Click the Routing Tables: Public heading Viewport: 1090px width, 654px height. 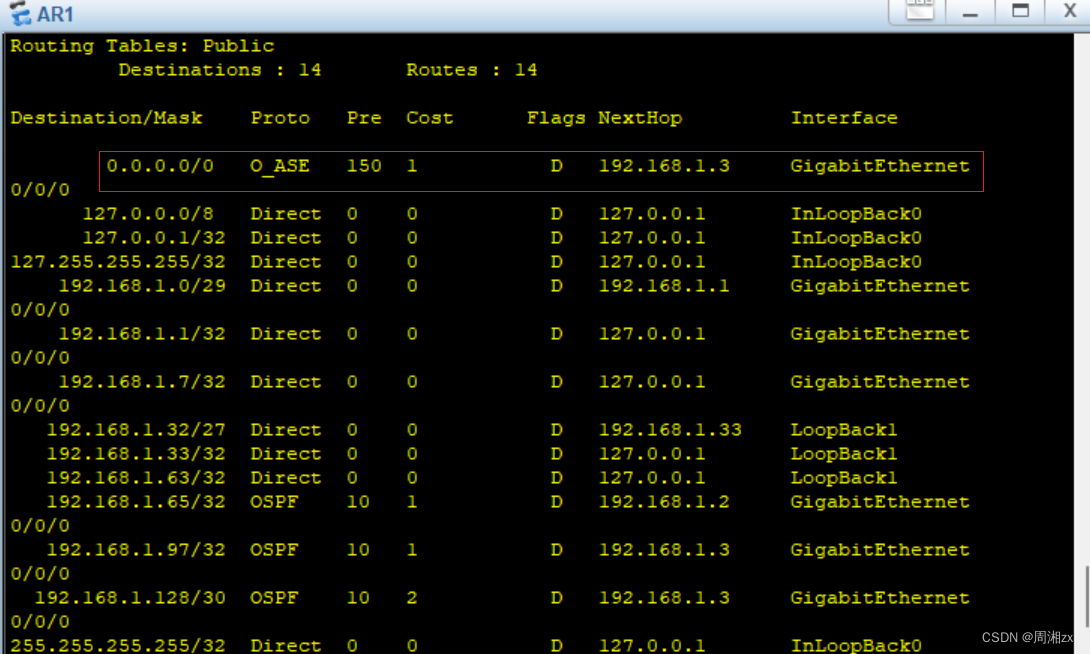click(x=141, y=45)
